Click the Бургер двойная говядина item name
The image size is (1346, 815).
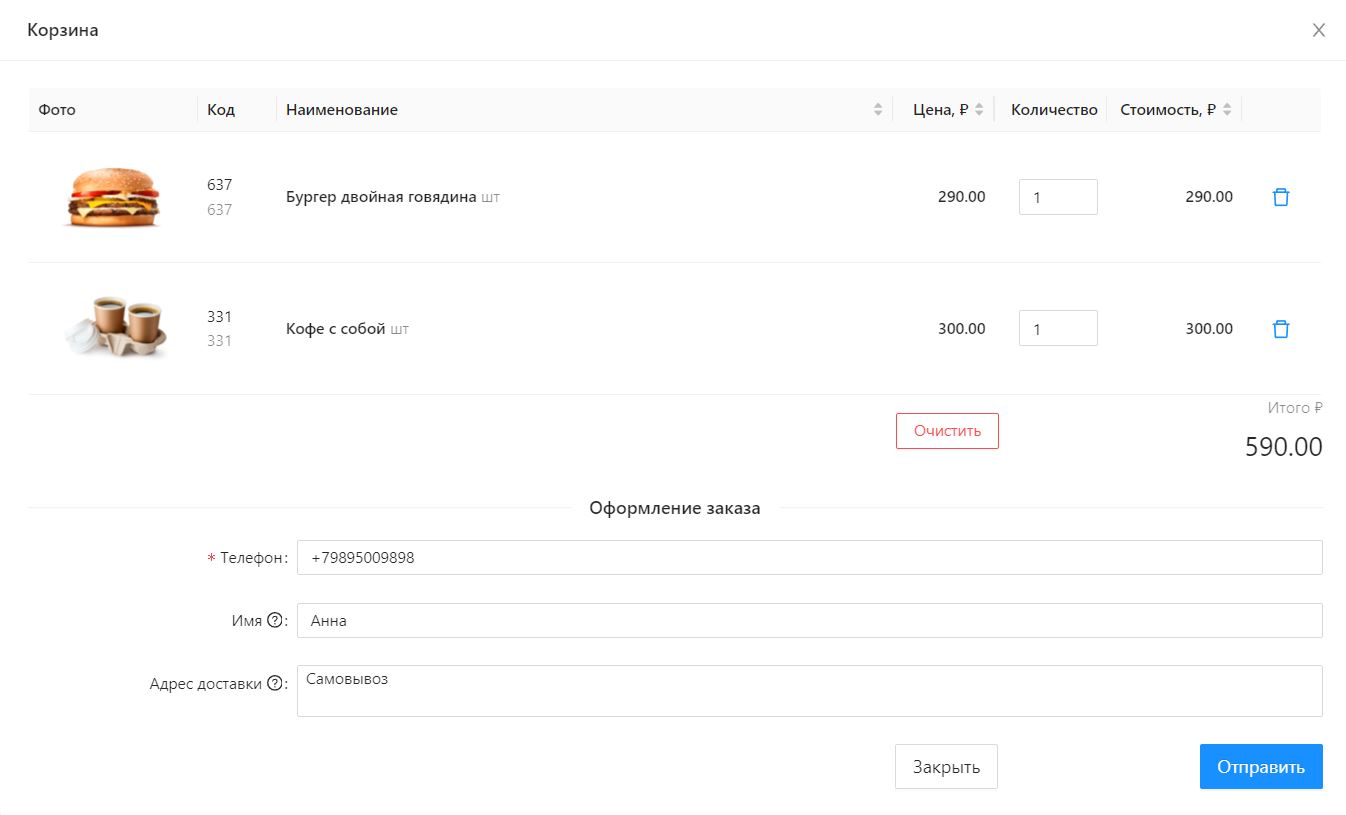[x=381, y=197]
